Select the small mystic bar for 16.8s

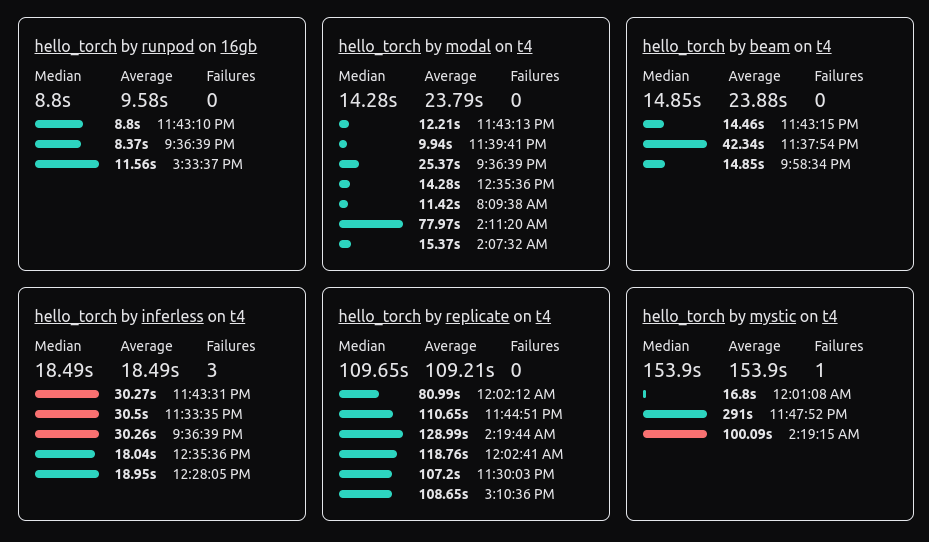(645, 394)
